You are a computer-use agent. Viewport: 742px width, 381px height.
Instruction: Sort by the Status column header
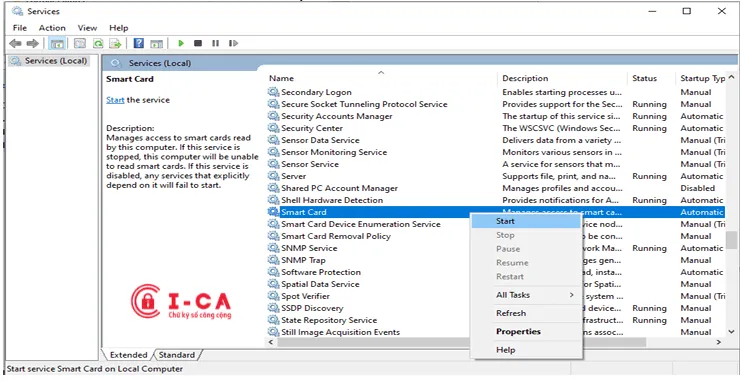click(x=652, y=78)
